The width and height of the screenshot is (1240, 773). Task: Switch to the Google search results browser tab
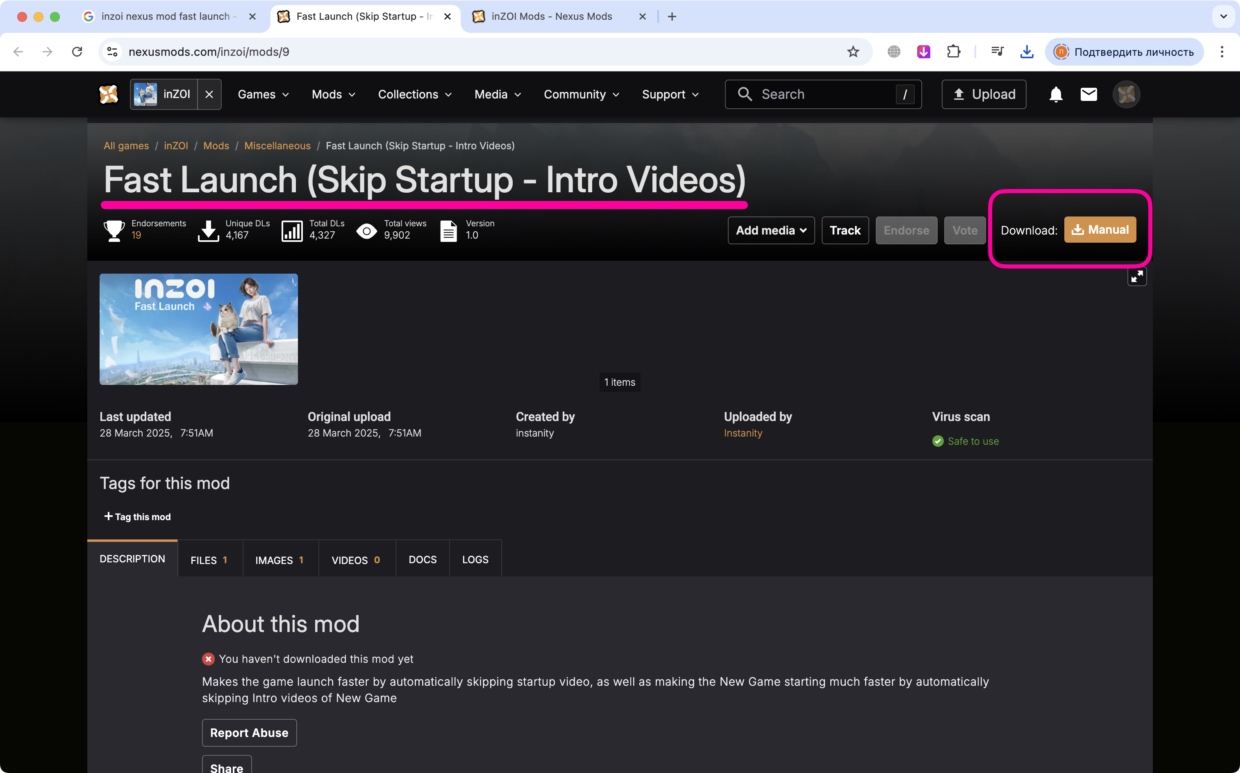(x=166, y=17)
